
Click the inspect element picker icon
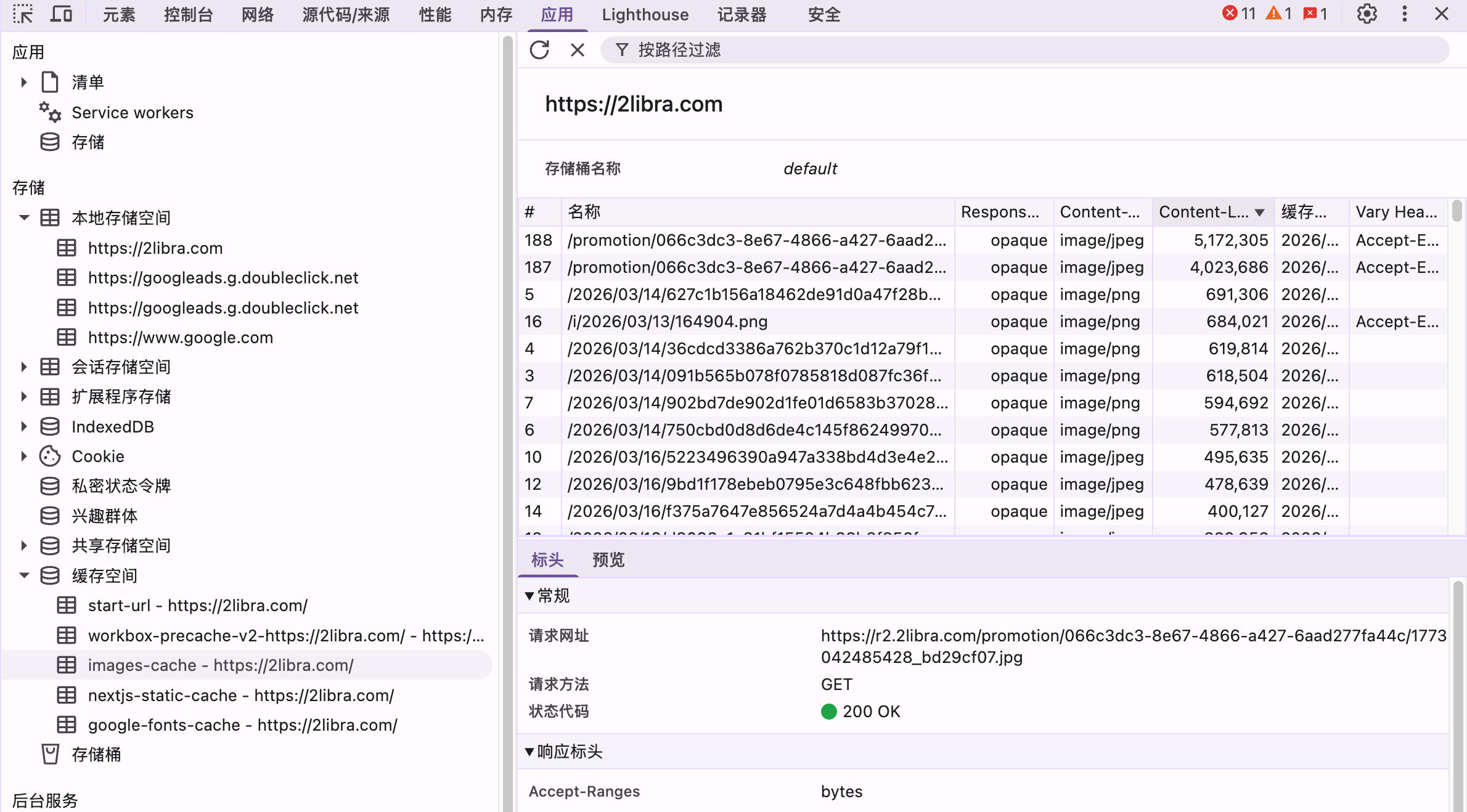23,14
